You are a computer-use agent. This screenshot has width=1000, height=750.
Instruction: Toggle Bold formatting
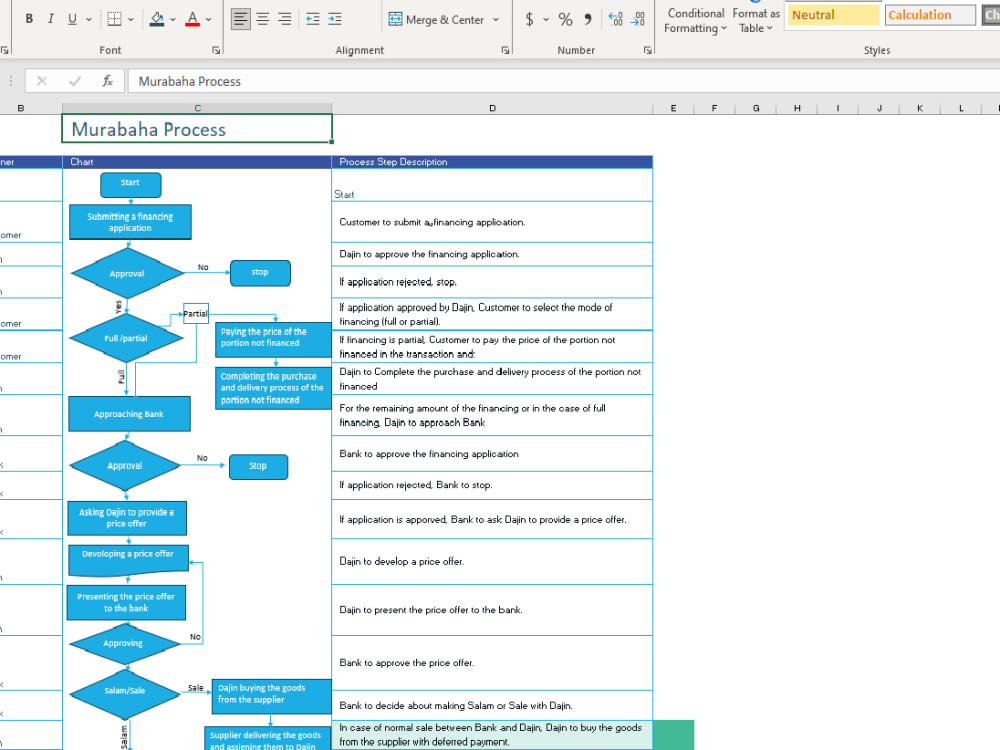[29, 19]
